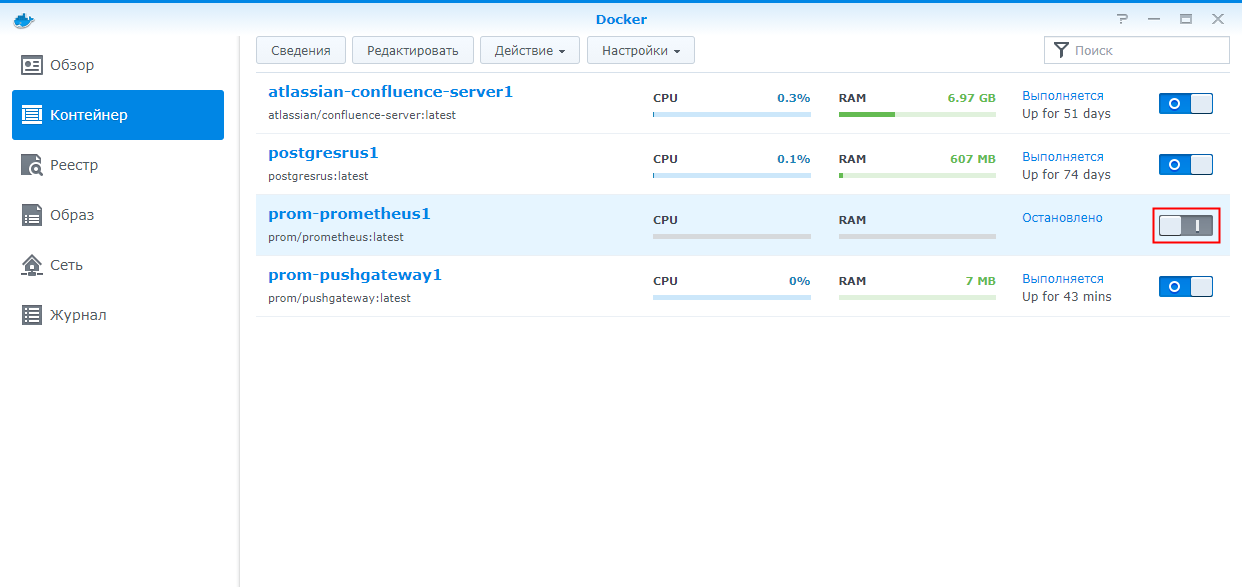This screenshot has height=587, width=1242.
Task: Click the Registry (Реестр) sidebar icon
Action: click(x=32, y=165)
